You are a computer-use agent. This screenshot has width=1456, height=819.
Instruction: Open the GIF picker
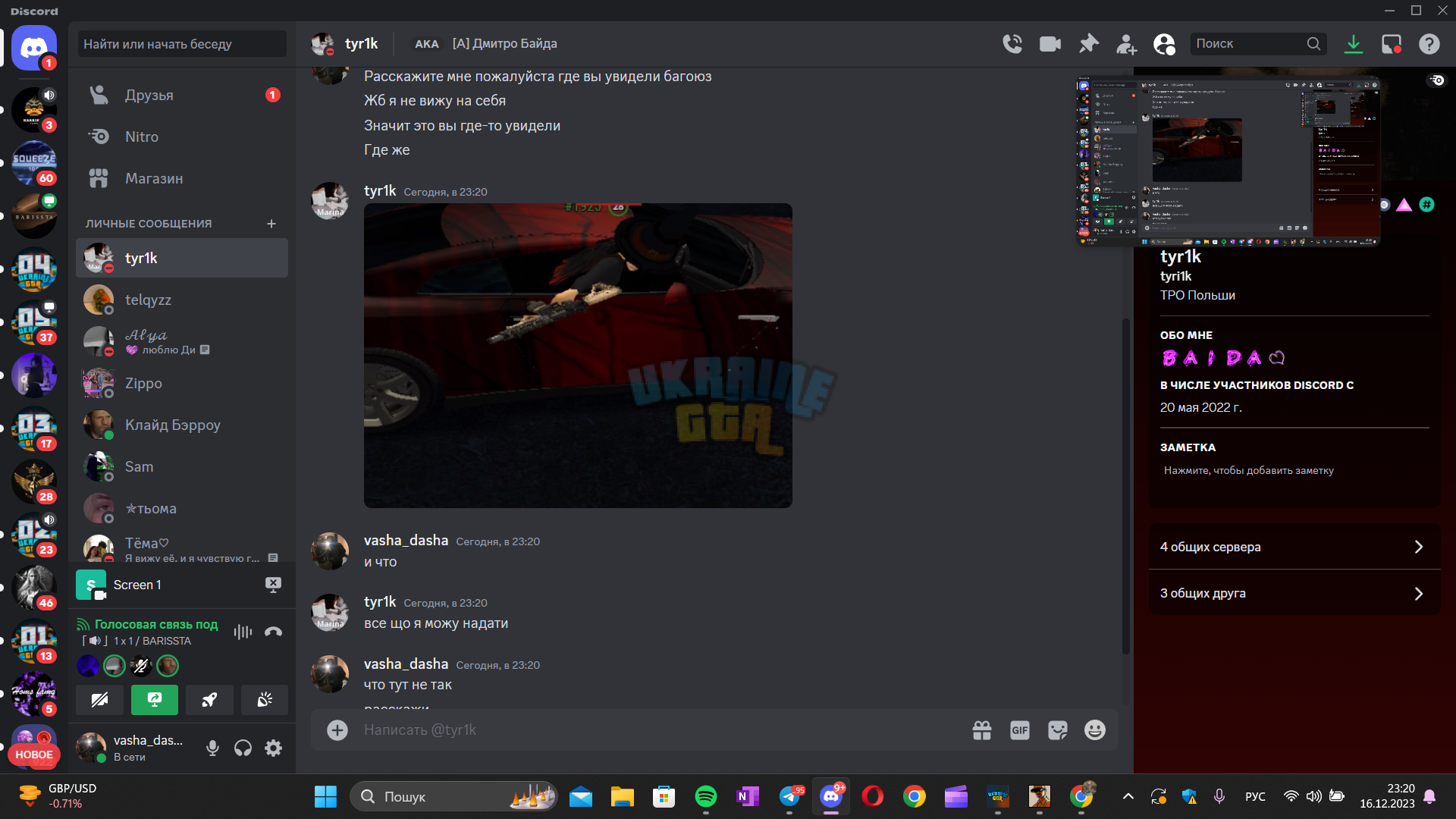coord(1020,730)
